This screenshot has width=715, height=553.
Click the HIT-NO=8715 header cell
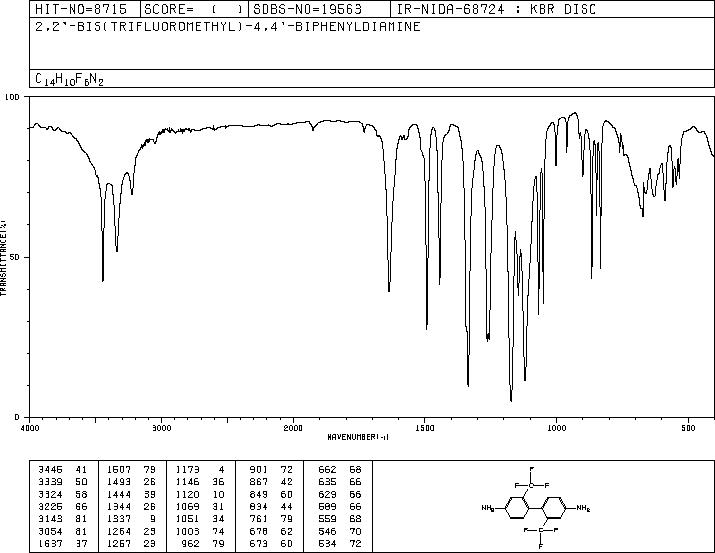85,9
